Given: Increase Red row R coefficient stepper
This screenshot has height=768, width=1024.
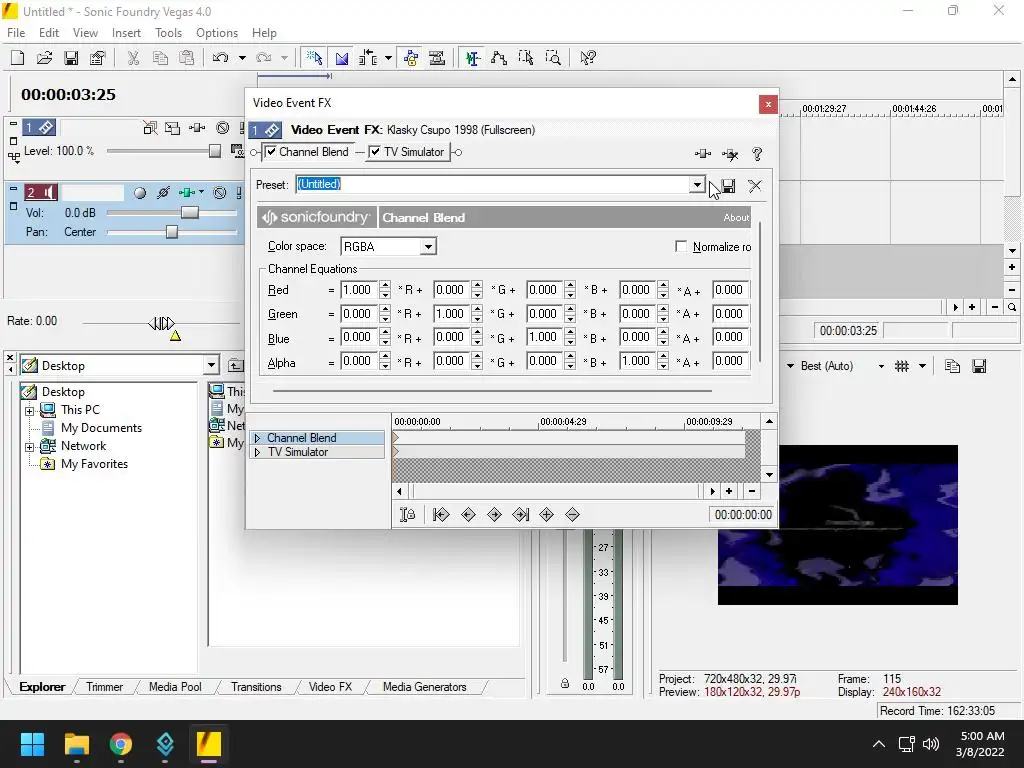Looking at the screenshot, I should (385, 285).
